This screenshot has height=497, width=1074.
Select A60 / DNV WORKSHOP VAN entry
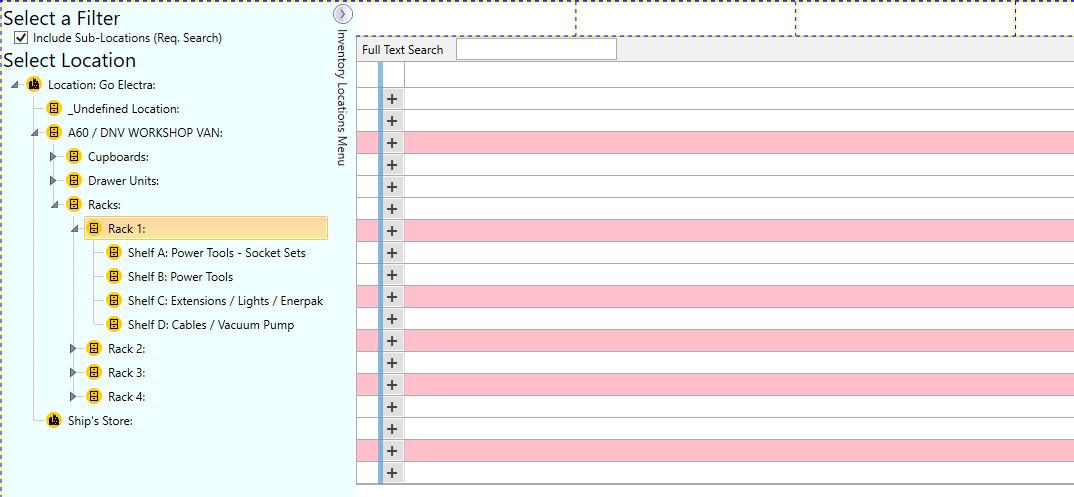(145, 133)
